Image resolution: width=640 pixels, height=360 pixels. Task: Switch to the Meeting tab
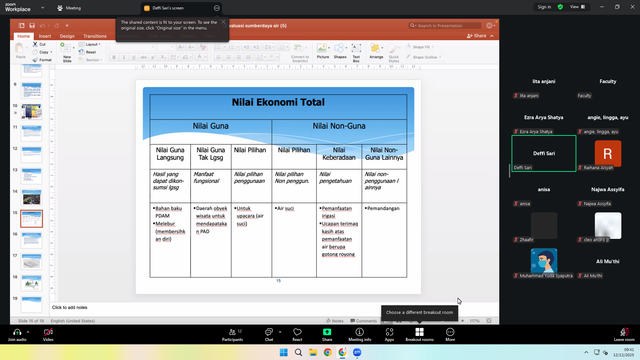tap(69, 8)
